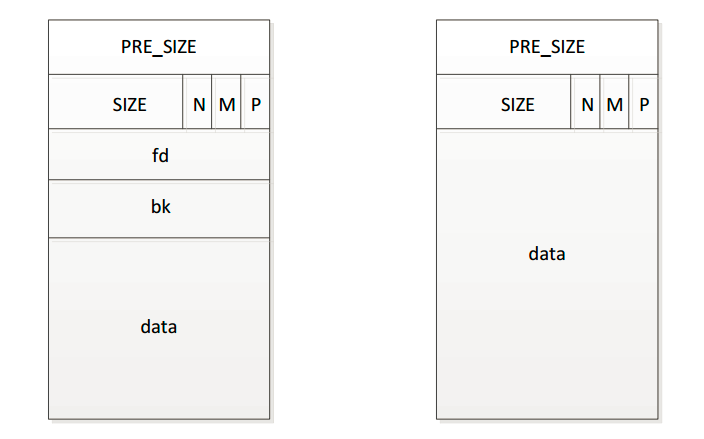The height and width of the screenshot is (439, 704).
Task: Select the M flag in right chunk
Action: click(x=615, y=102)
